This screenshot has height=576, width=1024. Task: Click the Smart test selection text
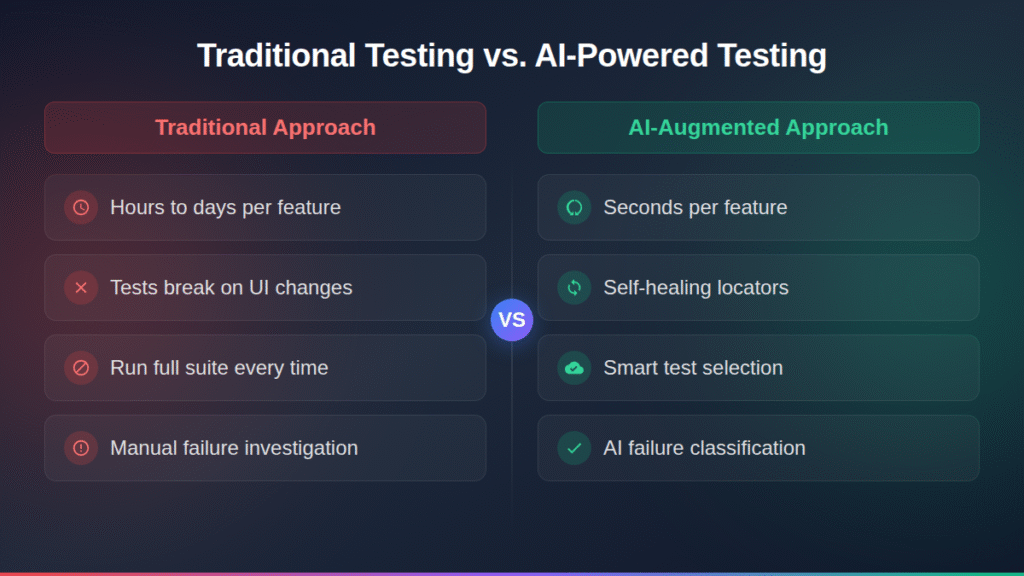(x=693, y=368)
